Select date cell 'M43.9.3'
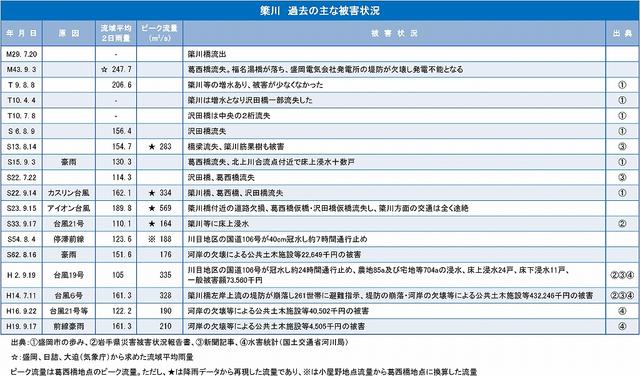 click(x=22, y=69)
